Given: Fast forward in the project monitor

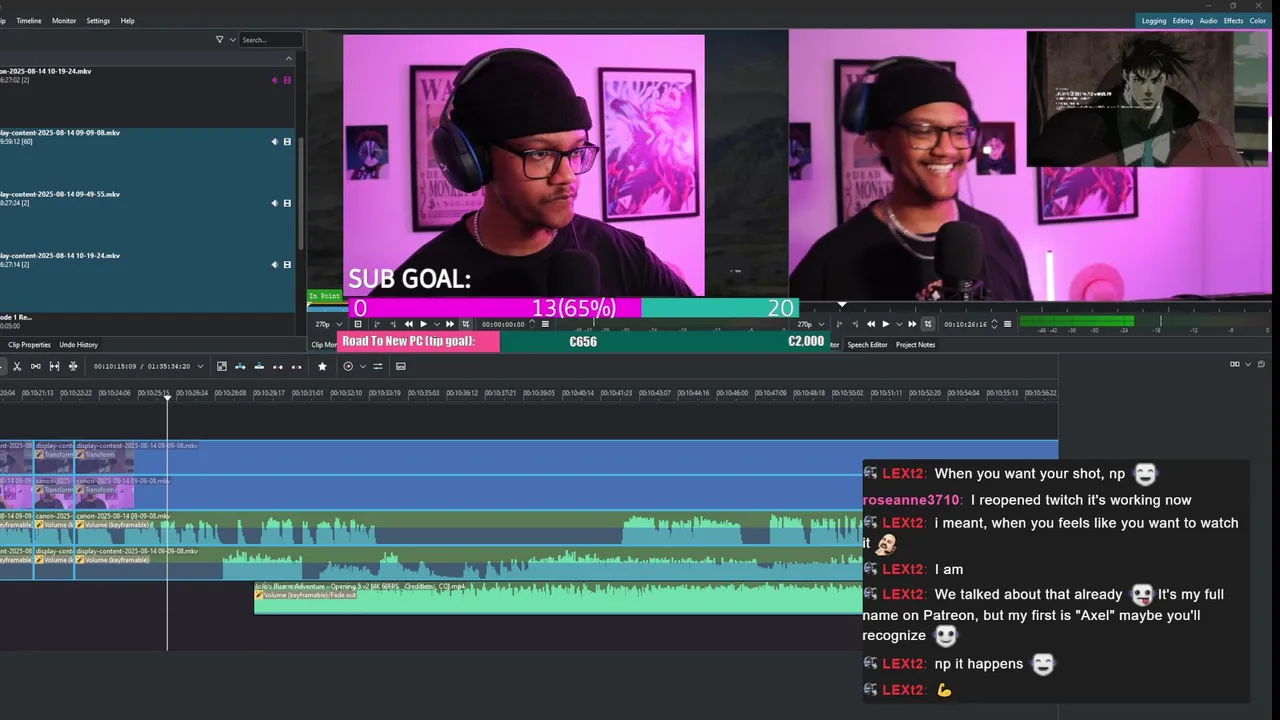Looking at the screenshot, I should [912, 324].
